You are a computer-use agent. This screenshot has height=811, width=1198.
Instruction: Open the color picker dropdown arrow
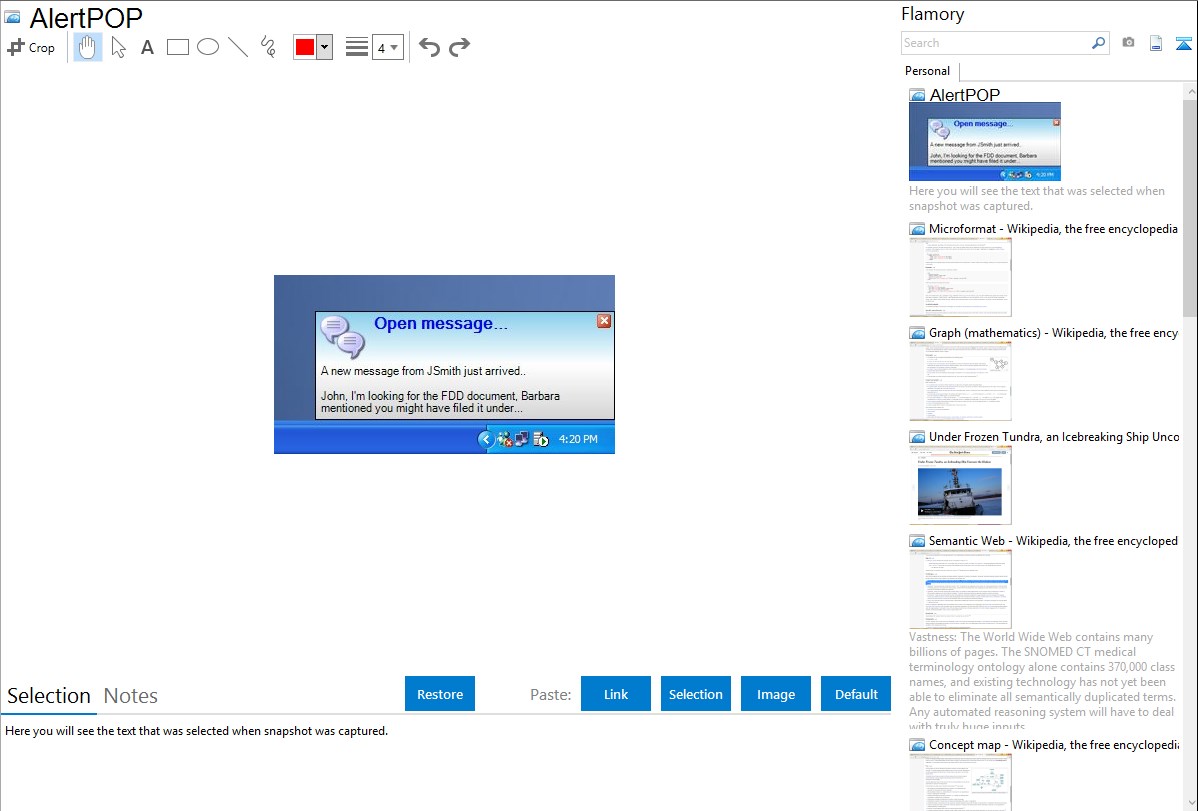pyautogui.click(x=325, y=47)
